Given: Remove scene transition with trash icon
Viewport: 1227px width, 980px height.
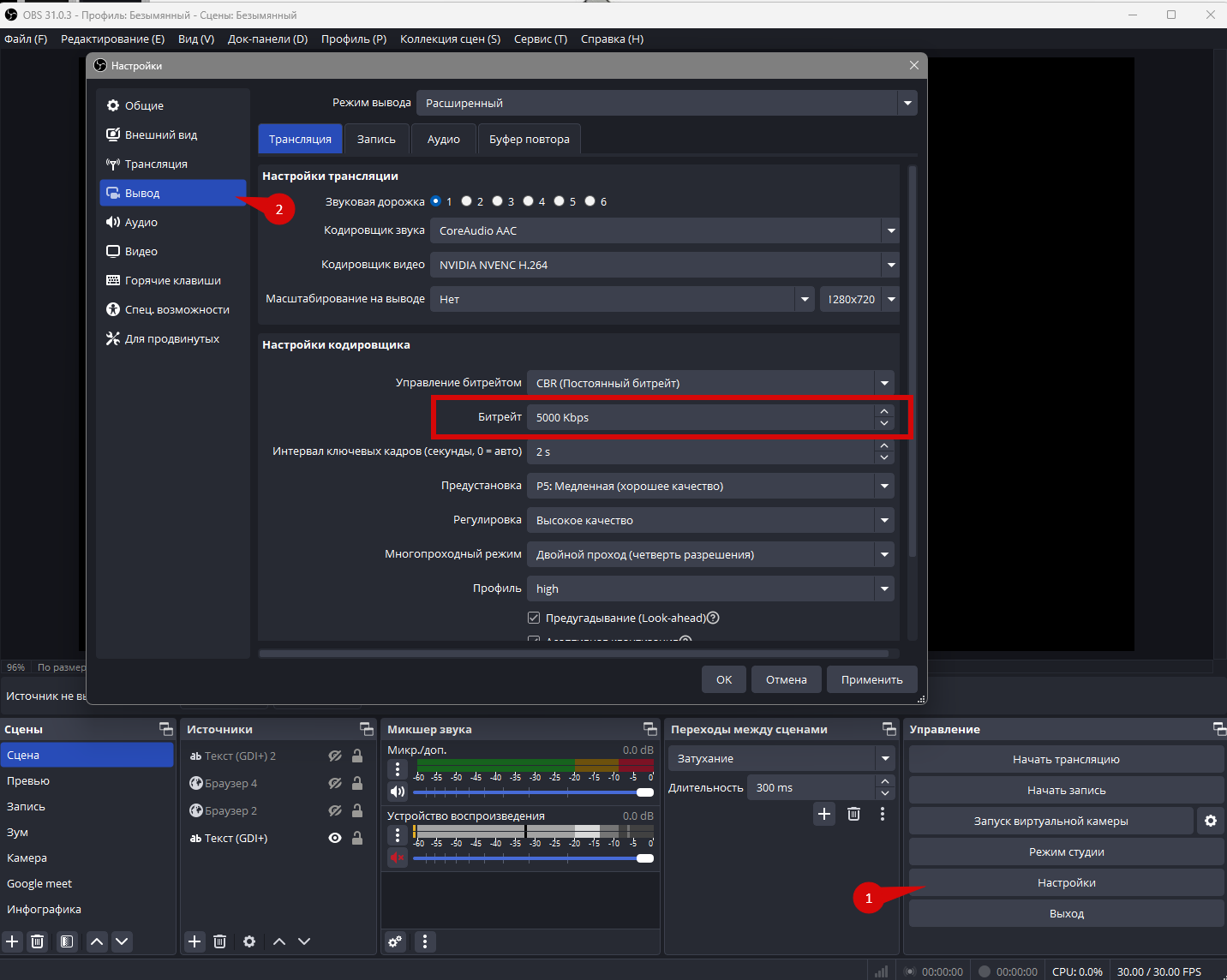Looking at the screenshot, I should pyautogui.click(x=853, y=814).
